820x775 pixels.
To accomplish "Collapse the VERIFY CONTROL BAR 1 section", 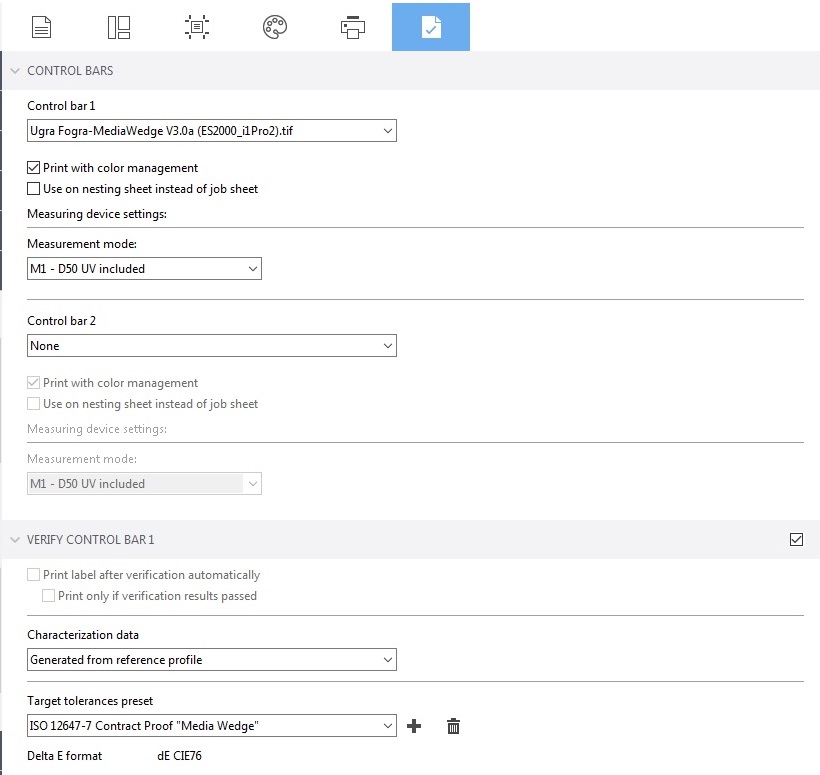I will pyautogui.click(x=14, y=539).
